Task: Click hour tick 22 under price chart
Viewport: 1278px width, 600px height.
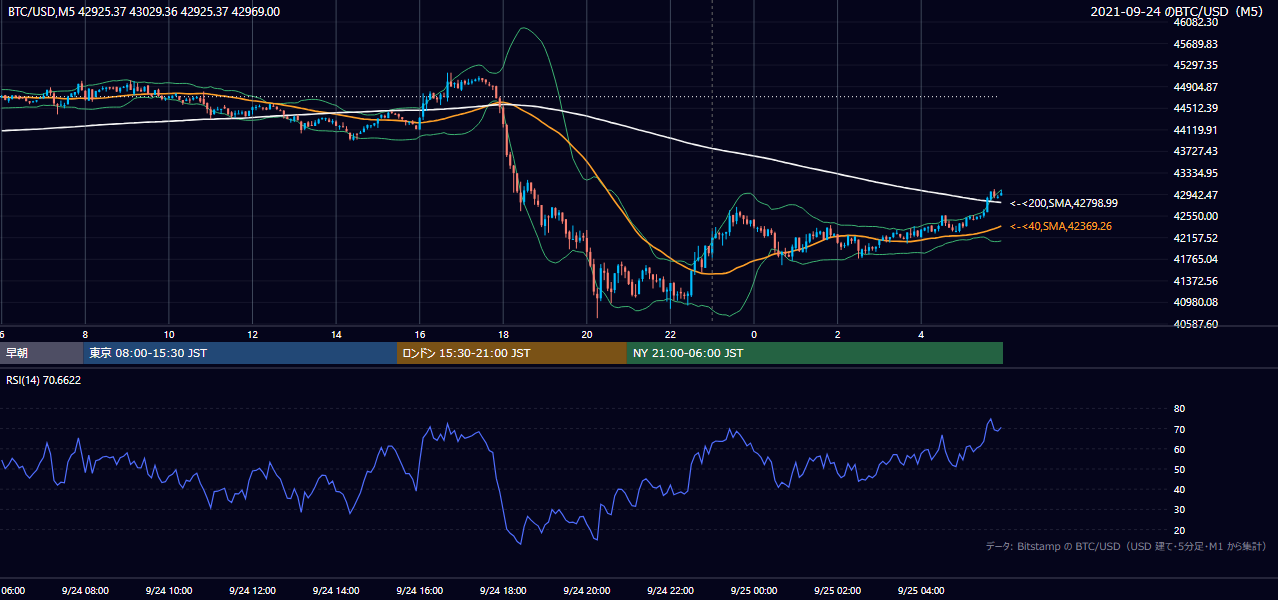Action: tap(670, 334)
